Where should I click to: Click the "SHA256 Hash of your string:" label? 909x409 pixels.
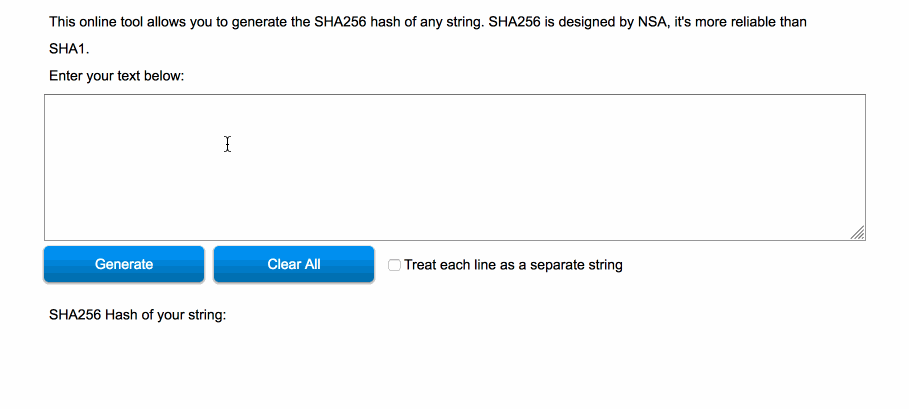coord(138,315)
